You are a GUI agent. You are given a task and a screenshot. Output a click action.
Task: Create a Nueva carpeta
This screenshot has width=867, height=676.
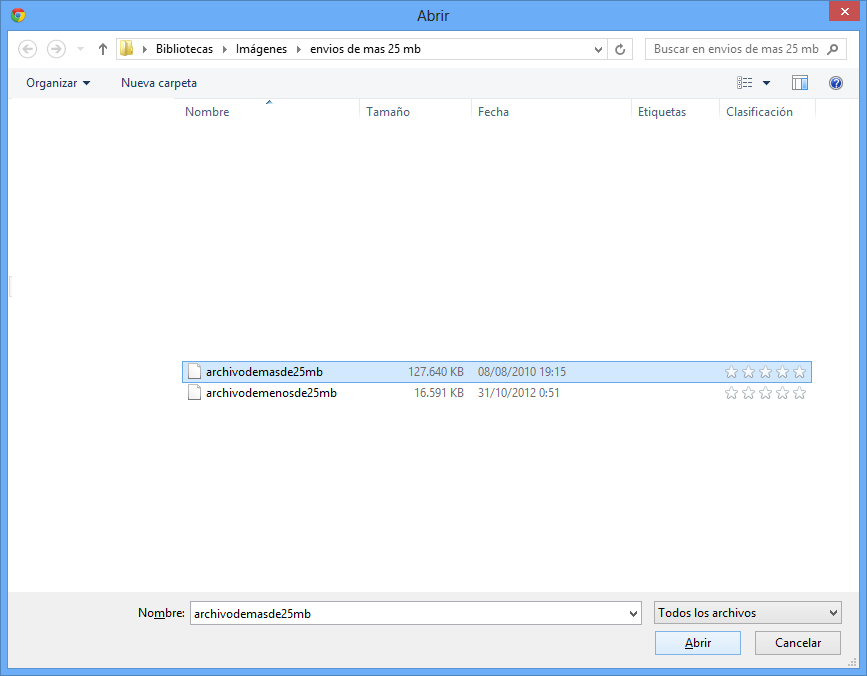click(x=159, y=83)
